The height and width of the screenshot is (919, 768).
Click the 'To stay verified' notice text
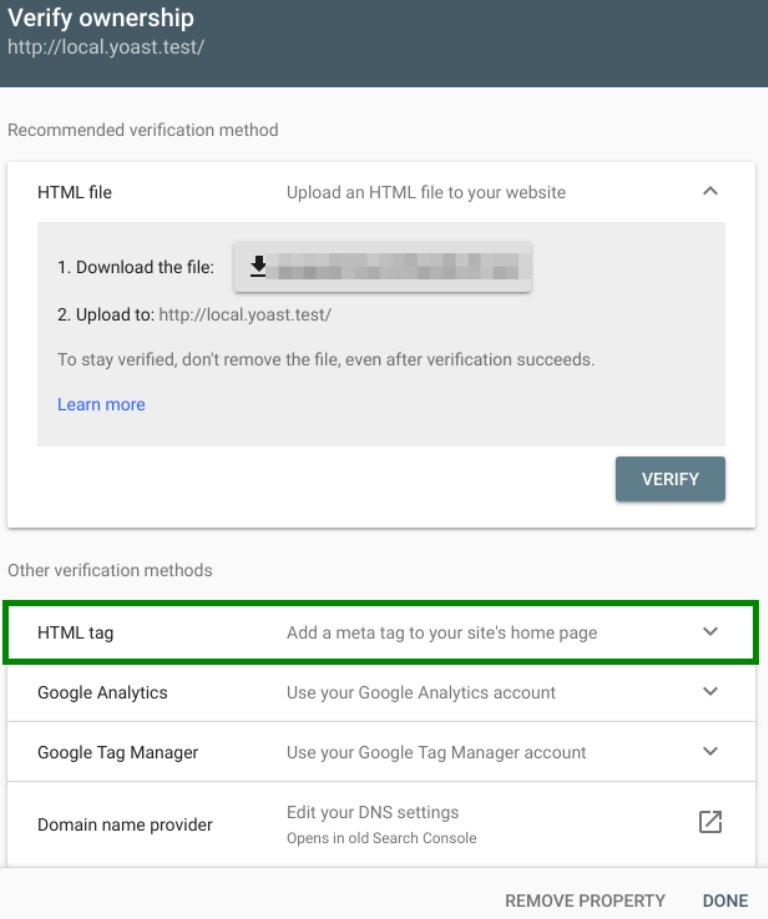pos(326,359)
